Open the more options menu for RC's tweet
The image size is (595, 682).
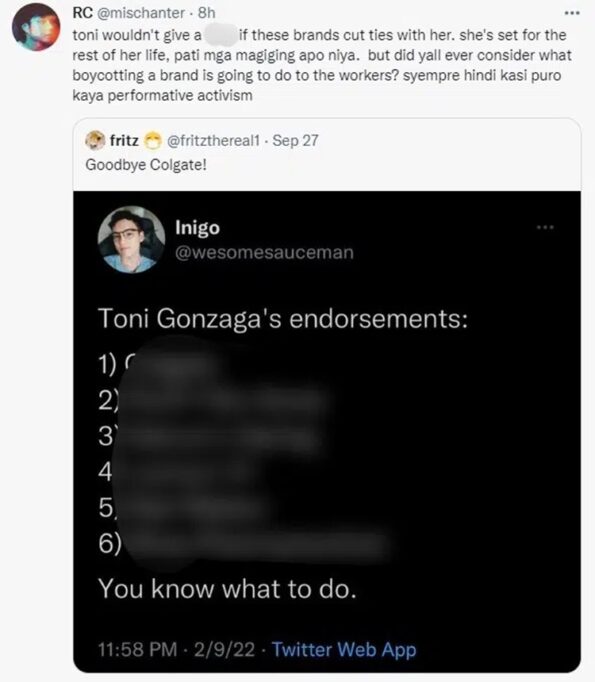click(x=572, y=13)
